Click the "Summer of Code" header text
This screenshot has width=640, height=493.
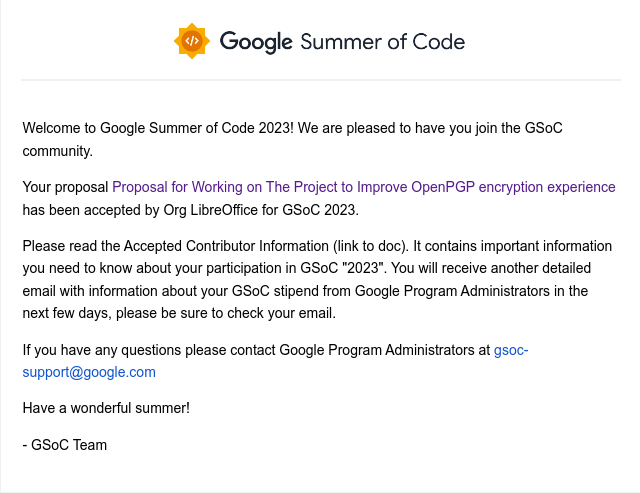pyautogui.click(x=383, y=42)
